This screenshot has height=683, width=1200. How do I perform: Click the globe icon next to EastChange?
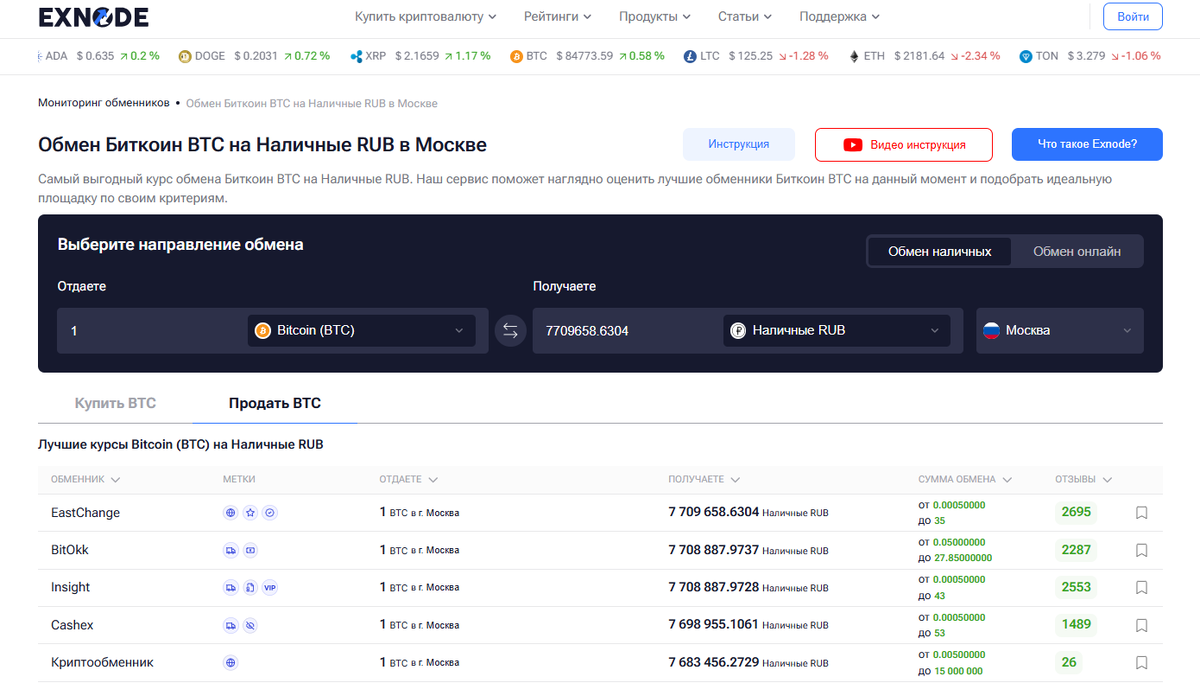click(x=231, y=512)
